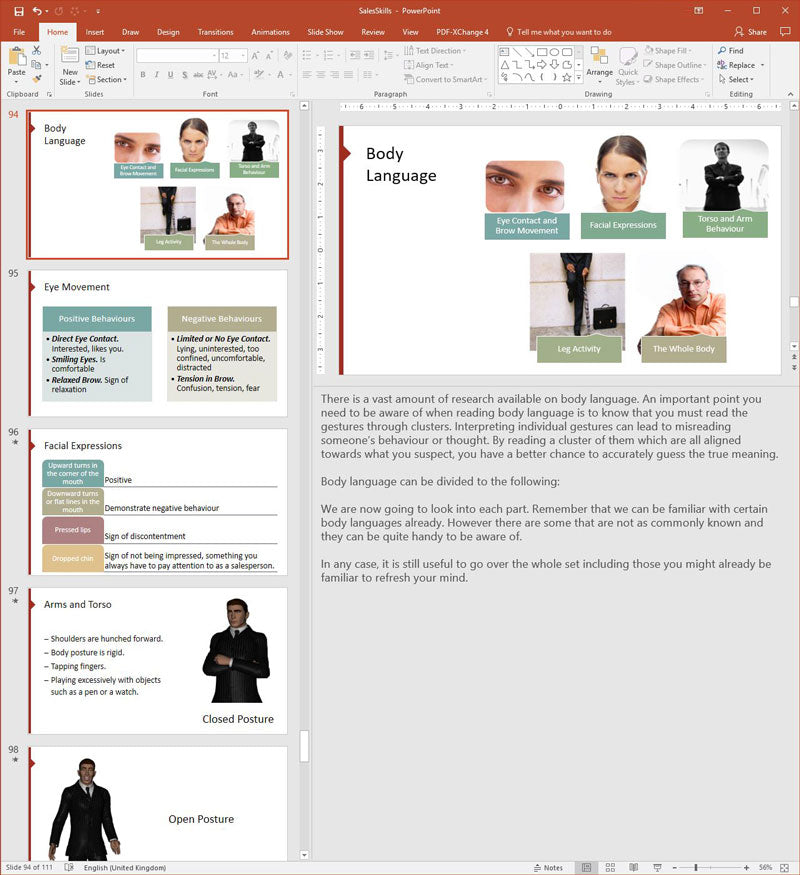Clear all text formatting

288,55
